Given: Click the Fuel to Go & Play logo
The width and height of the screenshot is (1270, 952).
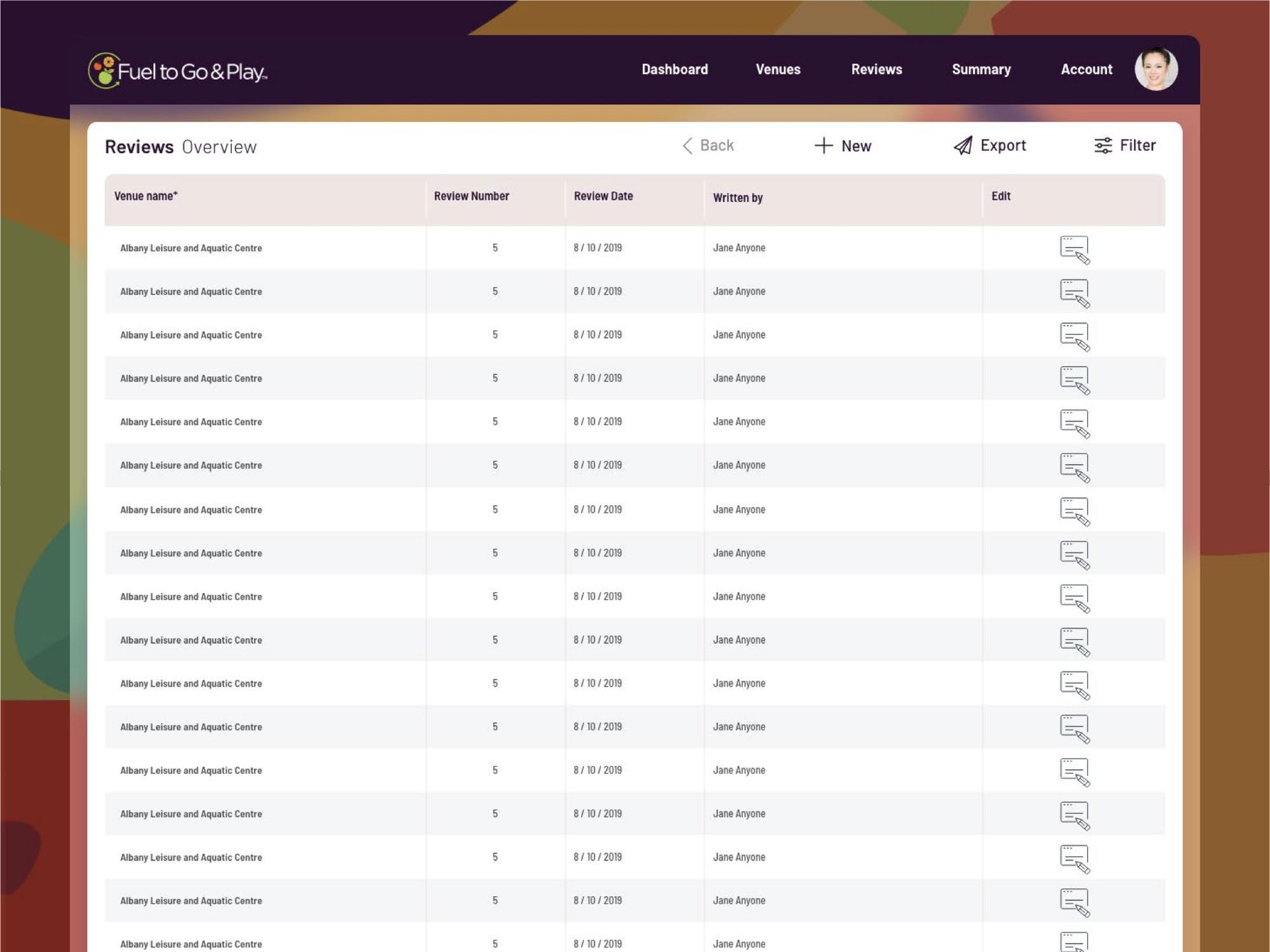Looking at the screenshot, I should 177,70.
